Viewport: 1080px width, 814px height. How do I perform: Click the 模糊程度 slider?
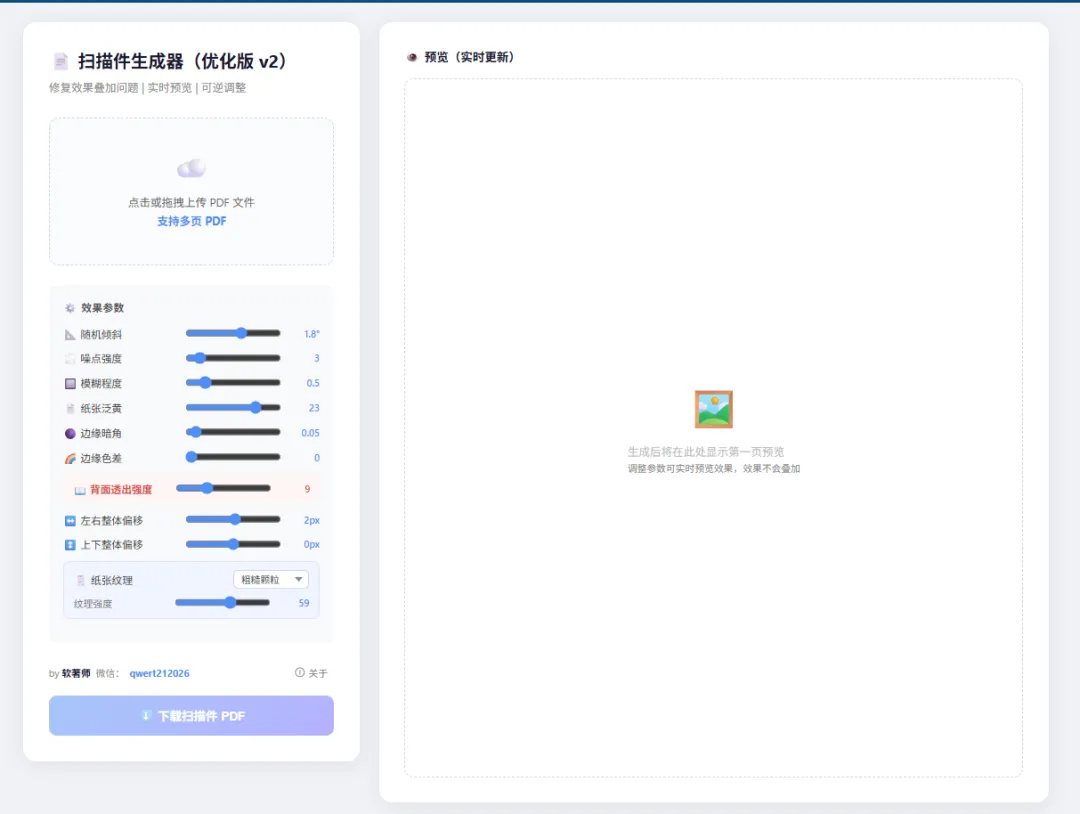[233, 383]
